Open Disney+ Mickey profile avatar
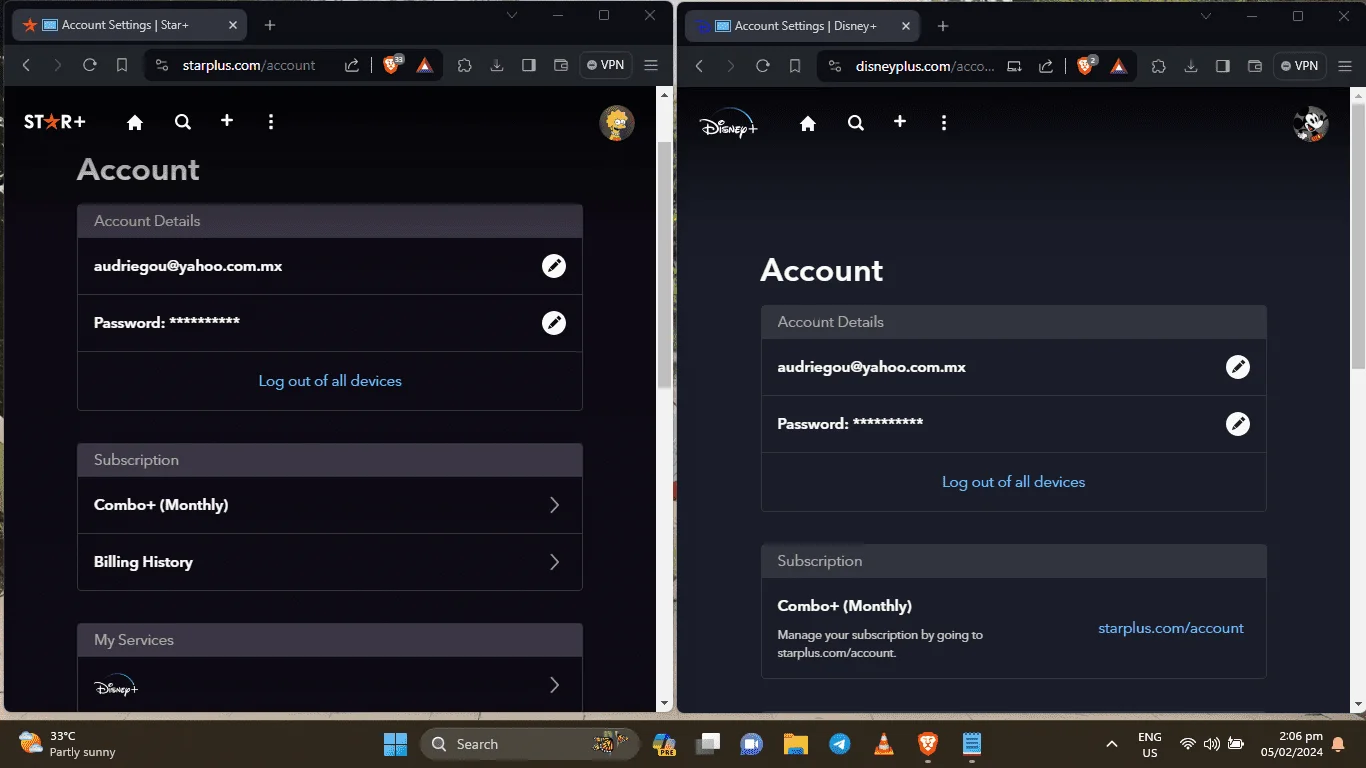Image resolution: width=1366 pixels, height=768 pixels. click(x=1310, y=124)
